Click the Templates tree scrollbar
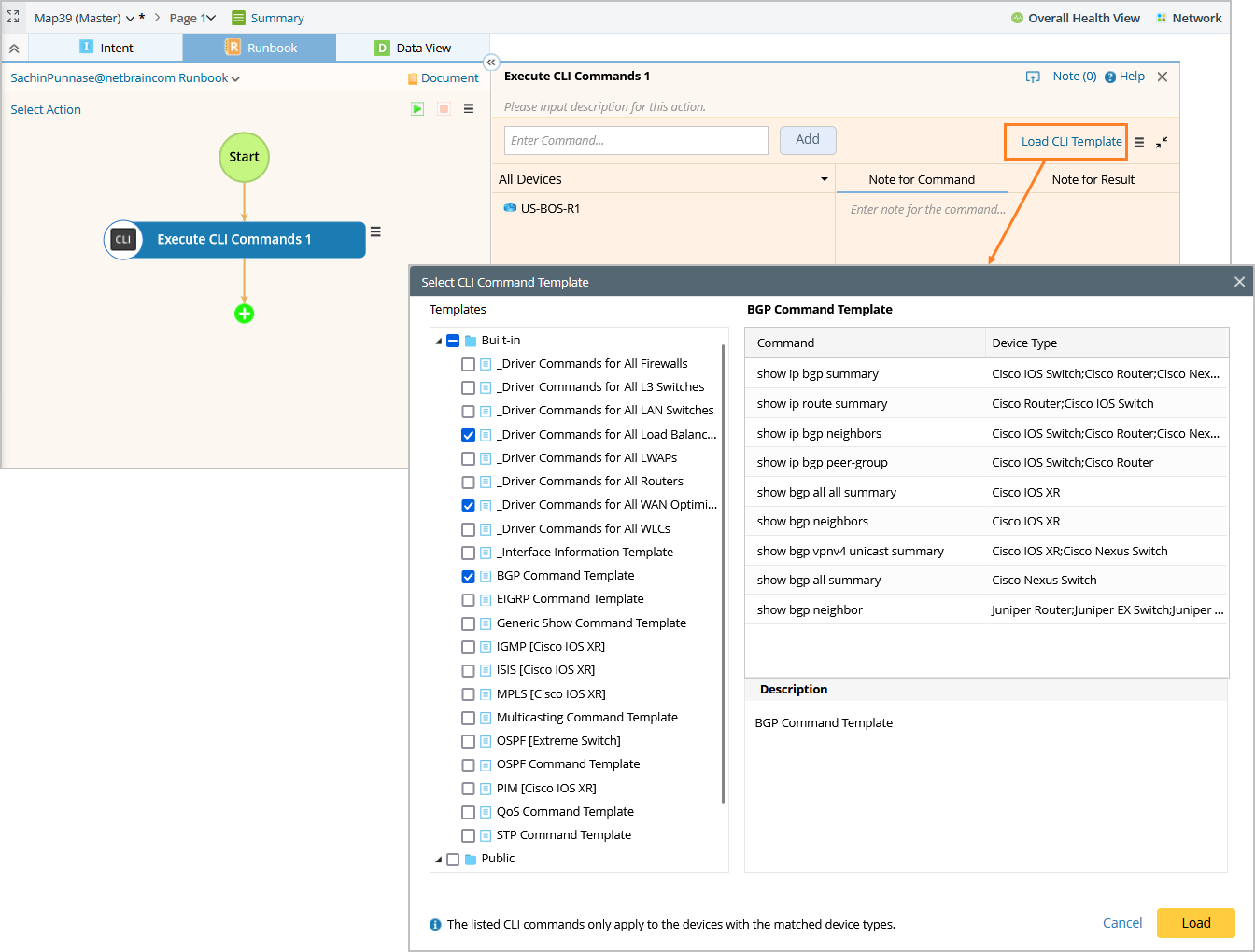The width and height of the screenshot is (1255, 952). pos(724,574)
